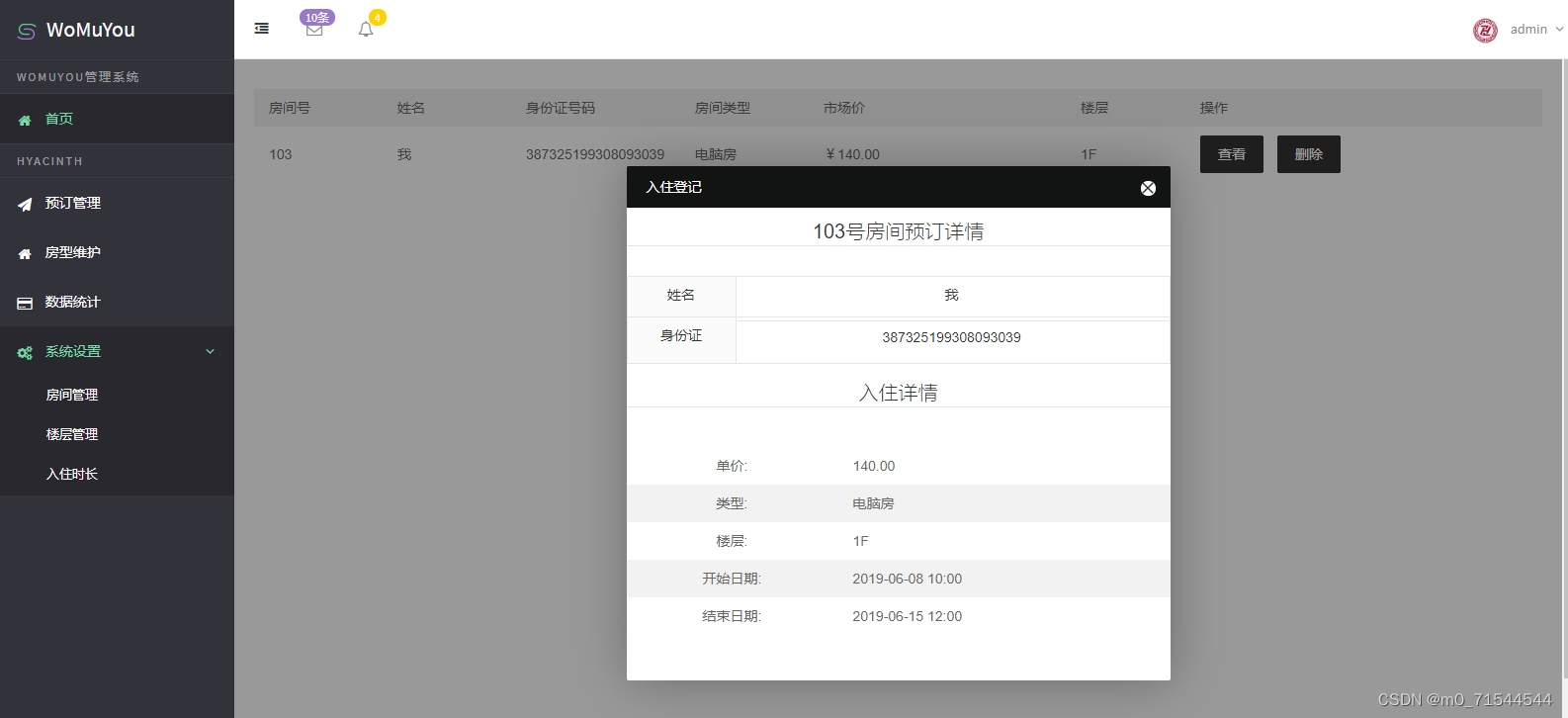The width and height of the screenshot is (1568, 718).
Task: Click the 入住登记 dialog title
Action: point(674,187)
